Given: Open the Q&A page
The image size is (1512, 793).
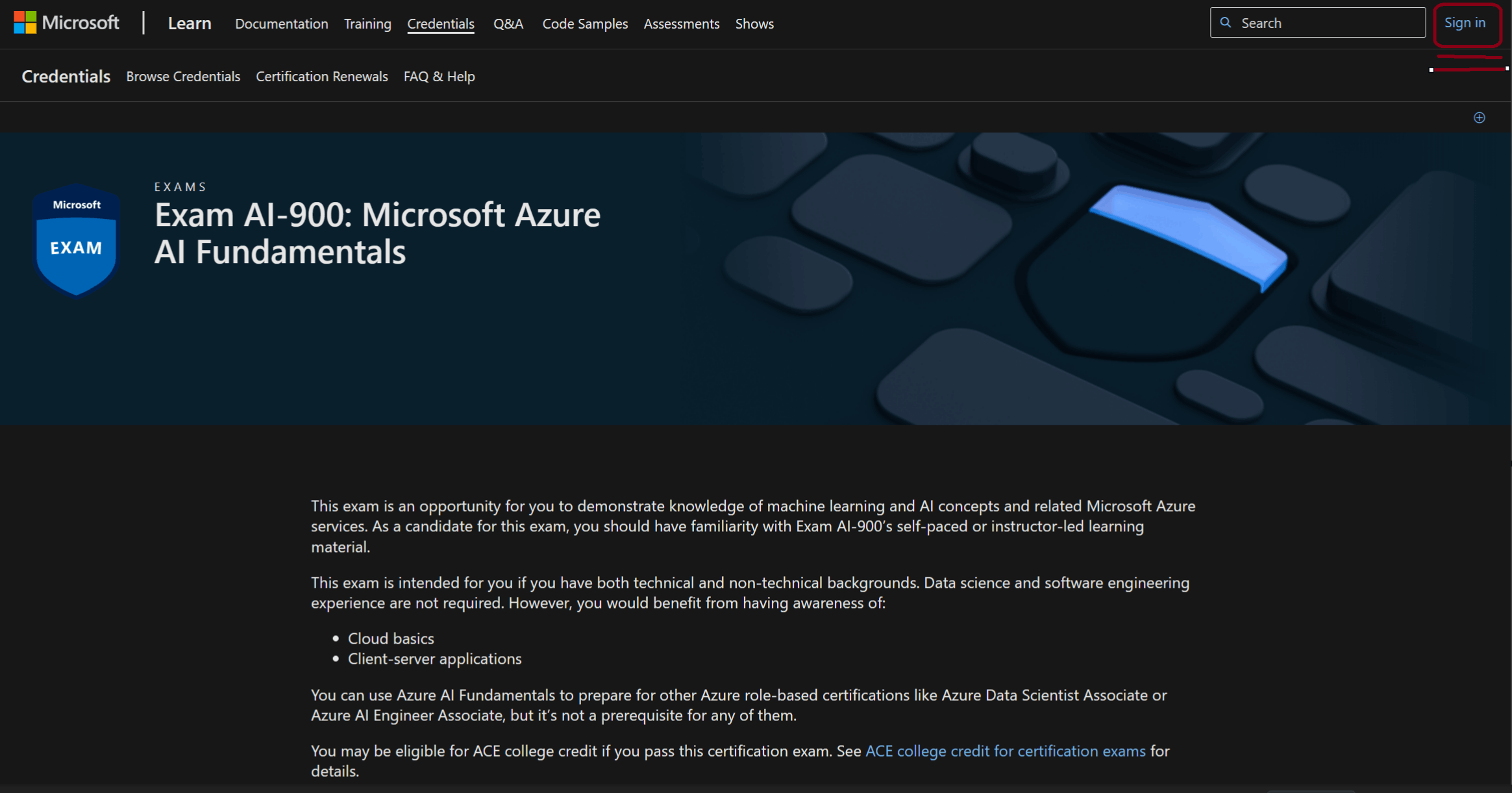Looking at the screenshot, I should point(508,24).
